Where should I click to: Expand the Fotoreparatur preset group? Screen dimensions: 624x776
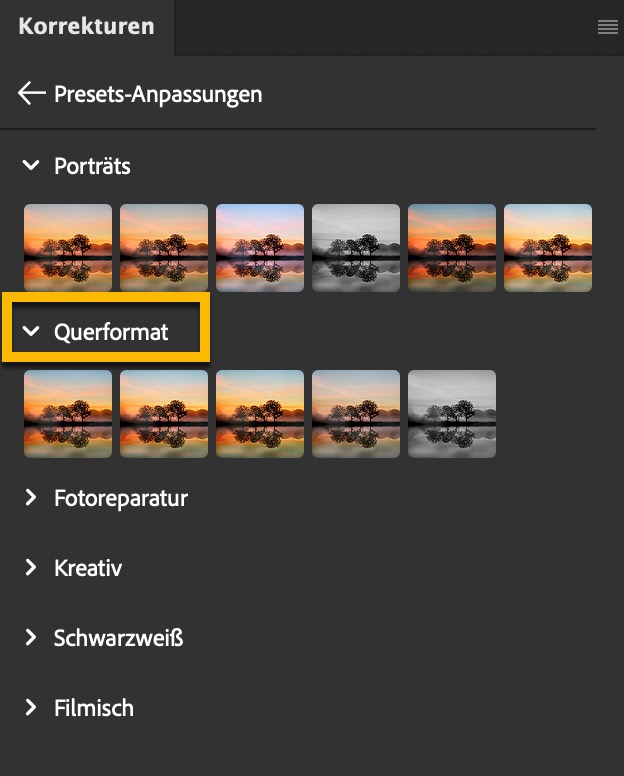(x=32, y=498)
